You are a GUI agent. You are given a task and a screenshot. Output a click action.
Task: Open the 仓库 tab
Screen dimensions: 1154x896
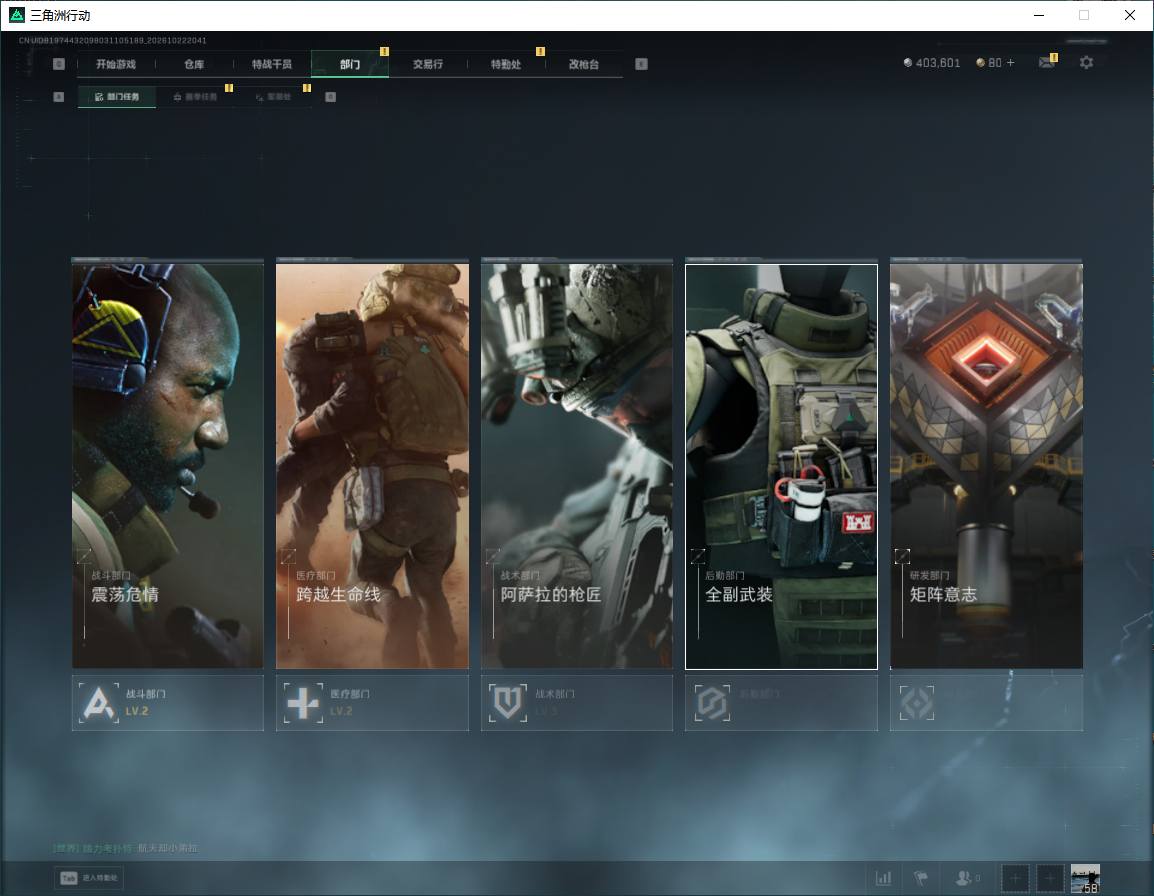click(x=194, y=64)
